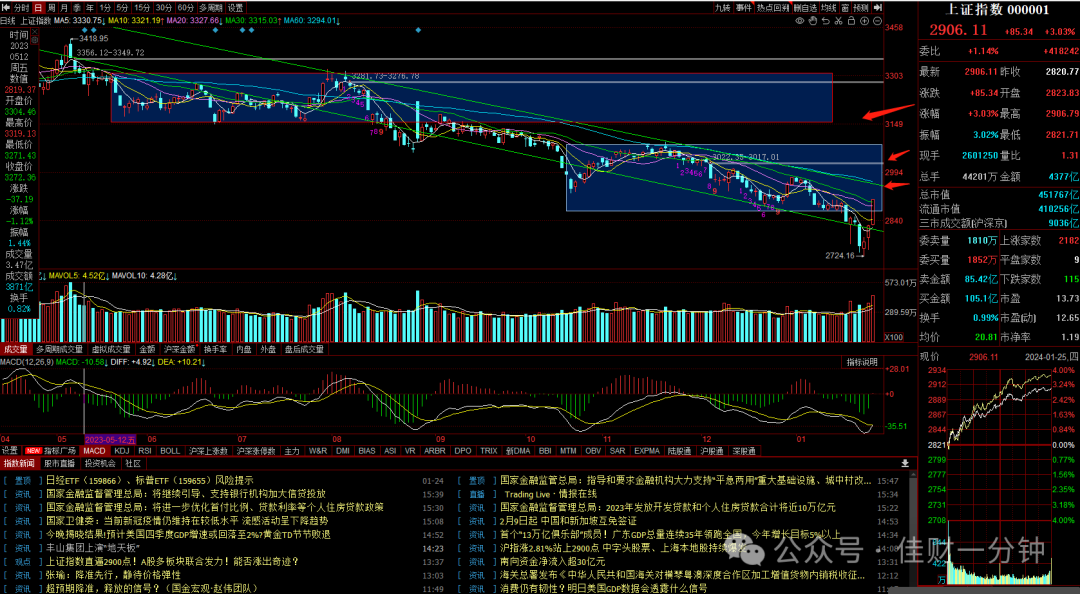The width and height of the screenshot is (1080, 594).
Task: Switch to the 股市直播 news tab
Action: pos(59,464)
